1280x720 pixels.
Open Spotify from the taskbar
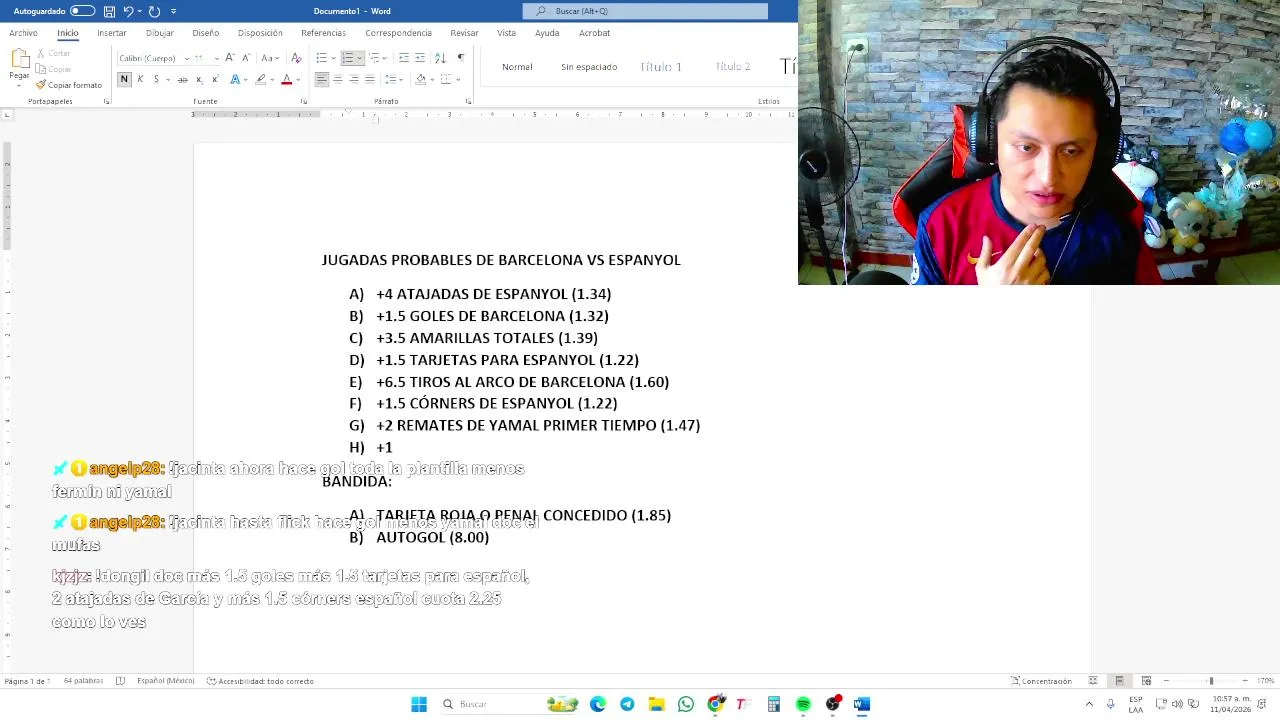[803, 704]
